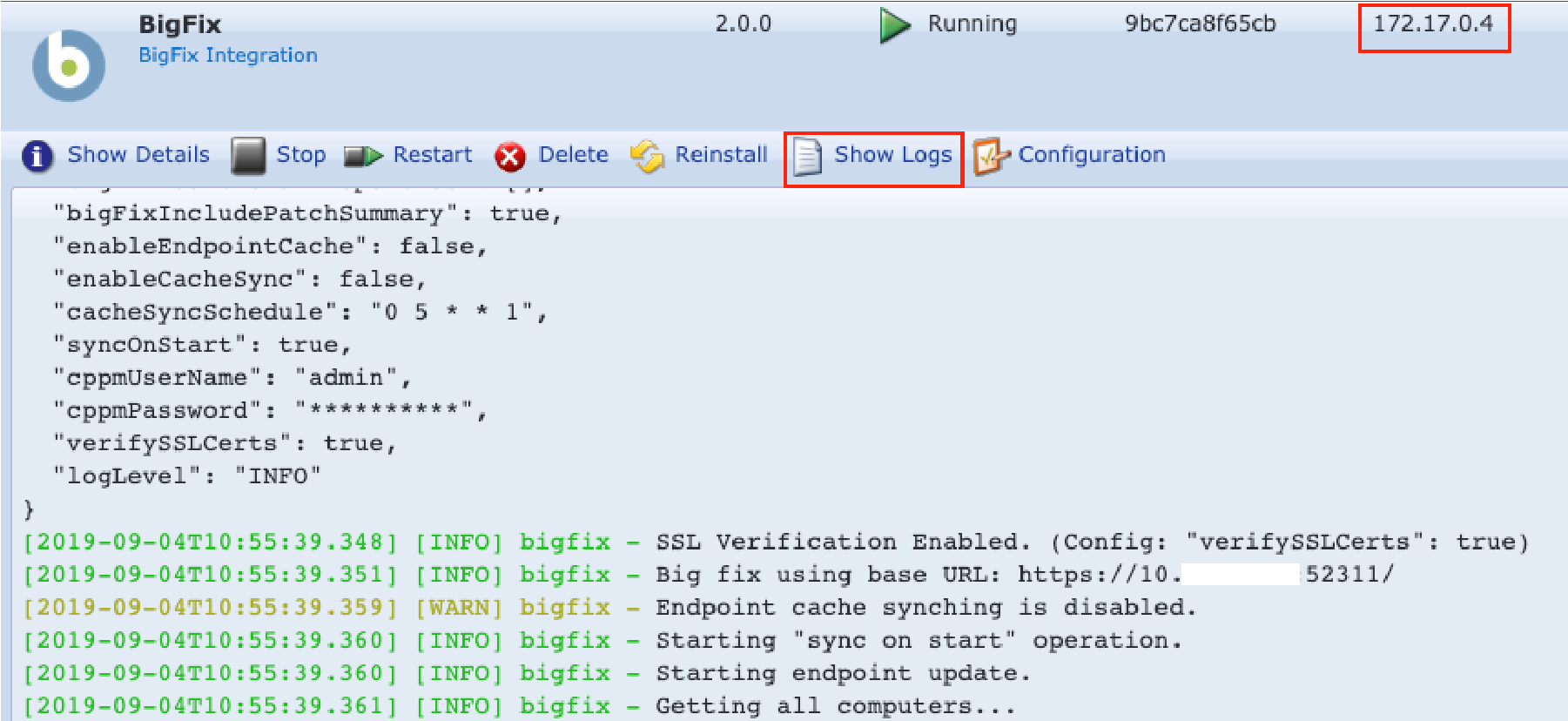Click the Show Logs document icon
This screenshot has width=1568, height=721.
pos(807,158)
